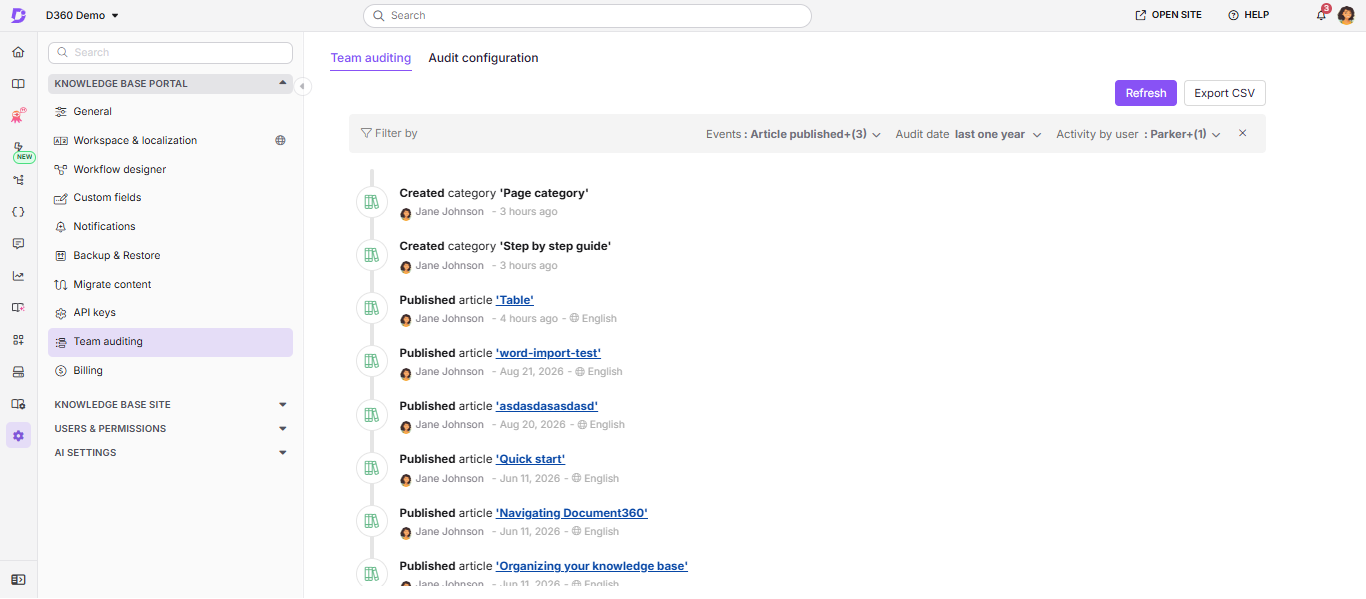The width and height of the screenshot is (1366, 599).
Task: Open the workflow tree icon in rail
Action: pyautogui.click(x=18, y=180)
